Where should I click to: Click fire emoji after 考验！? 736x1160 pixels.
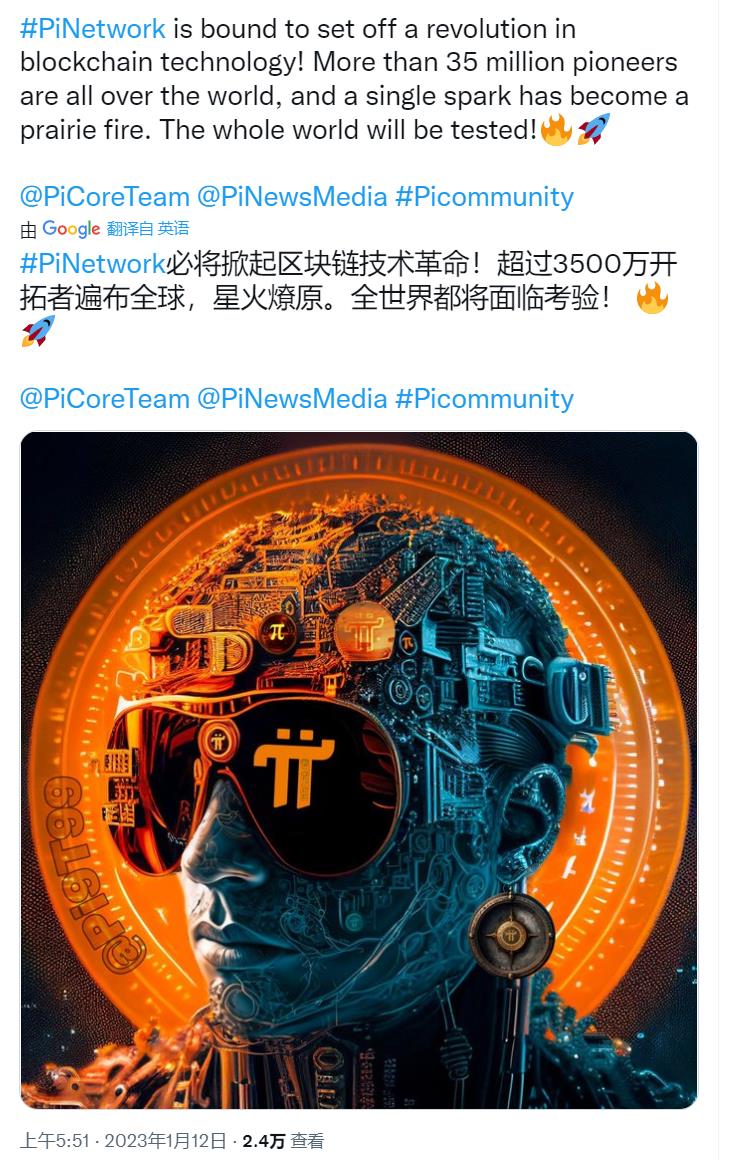click(x=652, y=298)
